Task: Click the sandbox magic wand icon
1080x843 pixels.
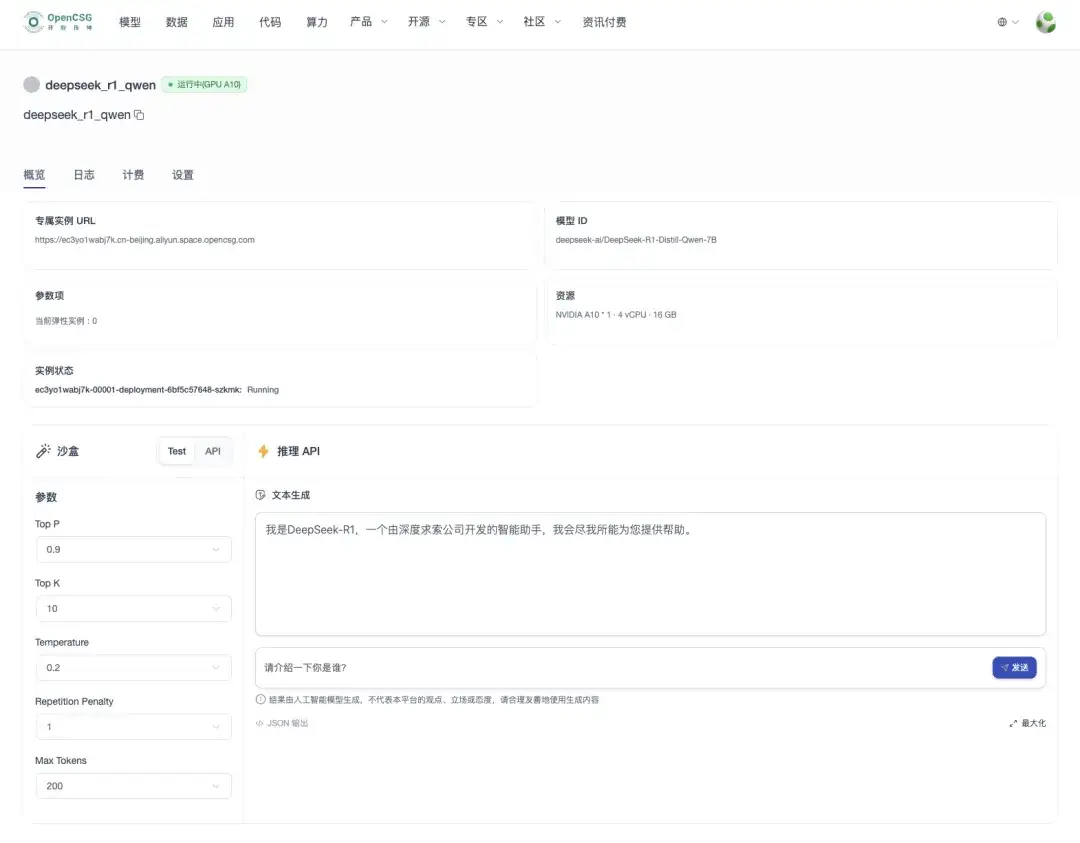Action: pos(43,451)
